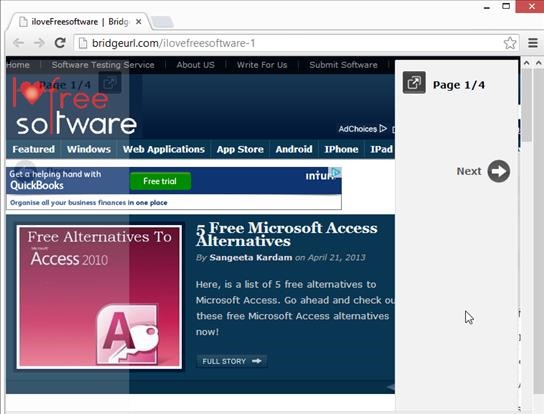The width and height of the screenshot is (544, 414).
Task: Click the up arrow of the inner scrollbar
Action: (x=526, y=63)
